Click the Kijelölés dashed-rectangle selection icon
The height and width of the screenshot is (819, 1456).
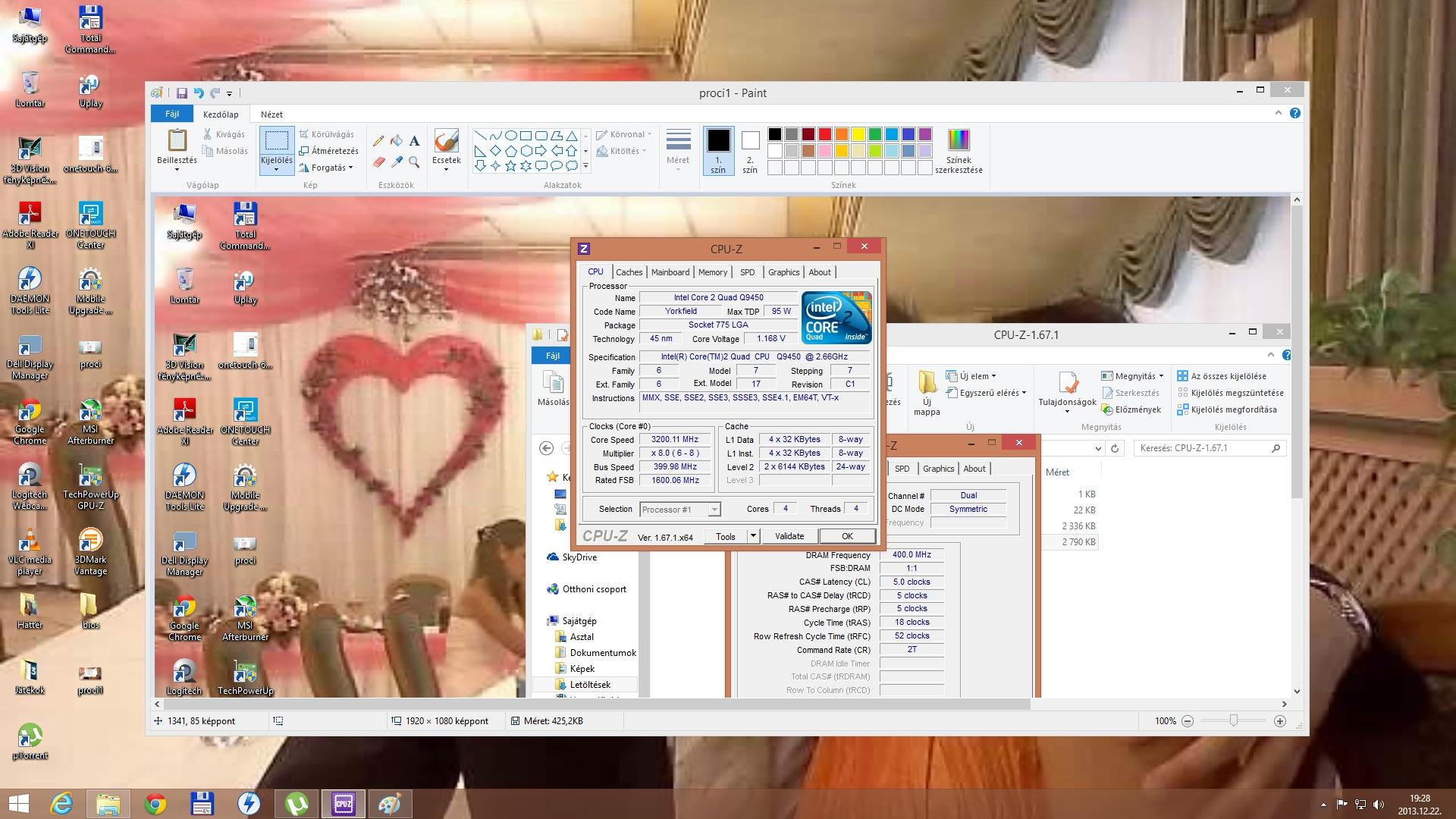pos(276,140)
